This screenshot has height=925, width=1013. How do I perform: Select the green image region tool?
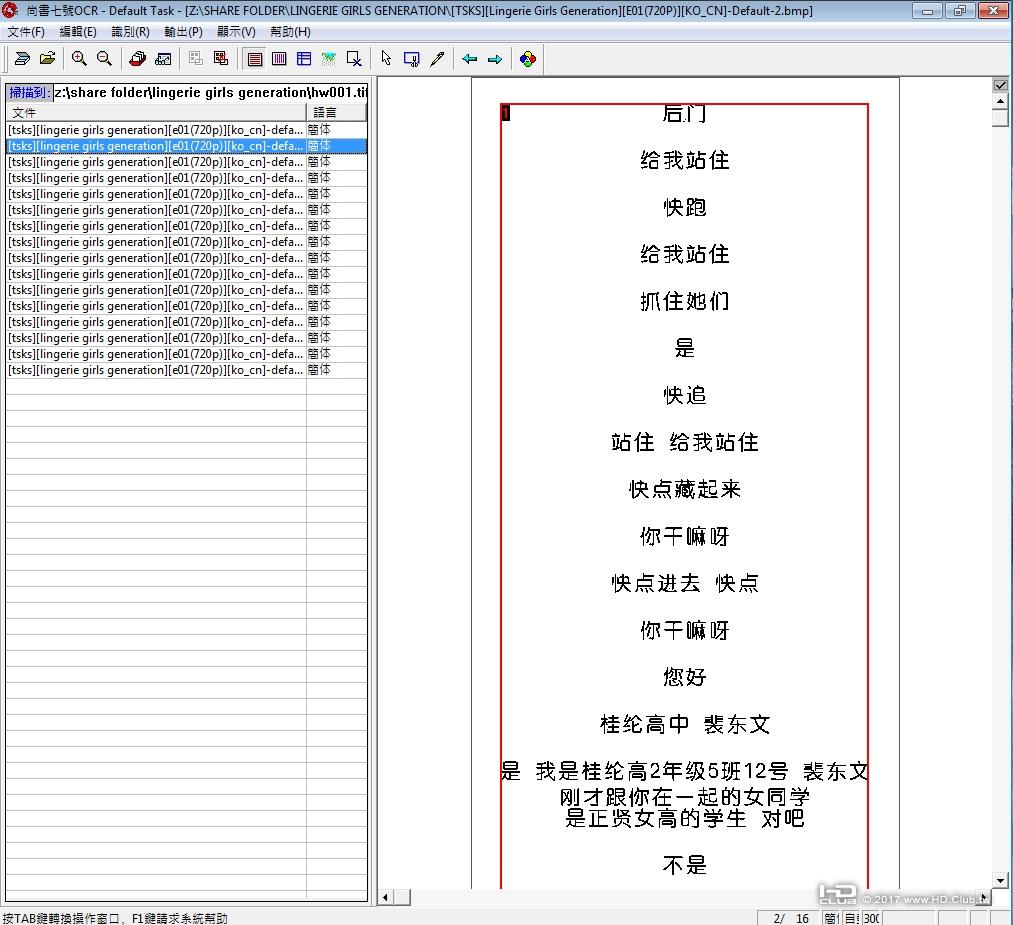(329, 59)
